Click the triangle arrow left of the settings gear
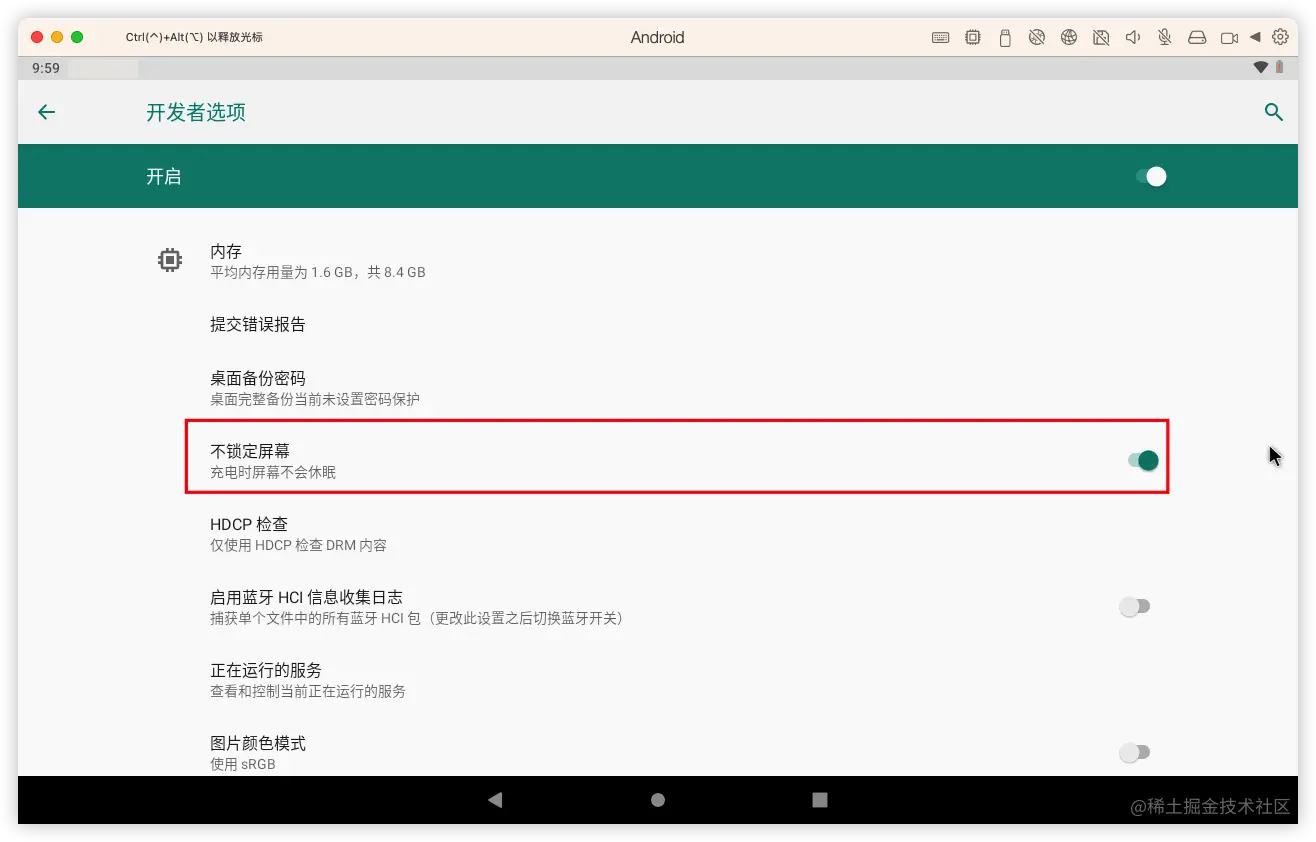Image resolution: width=1316 pixels, height=842 pixels. click(1255, 38)
